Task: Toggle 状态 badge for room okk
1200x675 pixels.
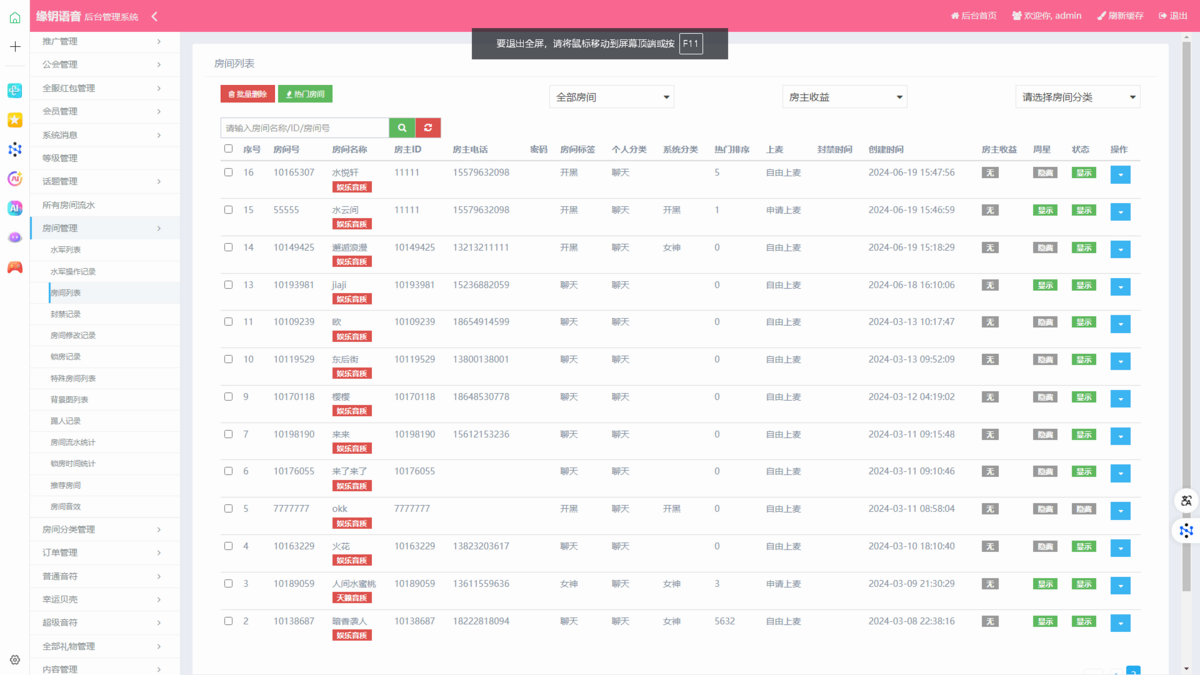Action: pyautogui.click(x=1084, y=509)
